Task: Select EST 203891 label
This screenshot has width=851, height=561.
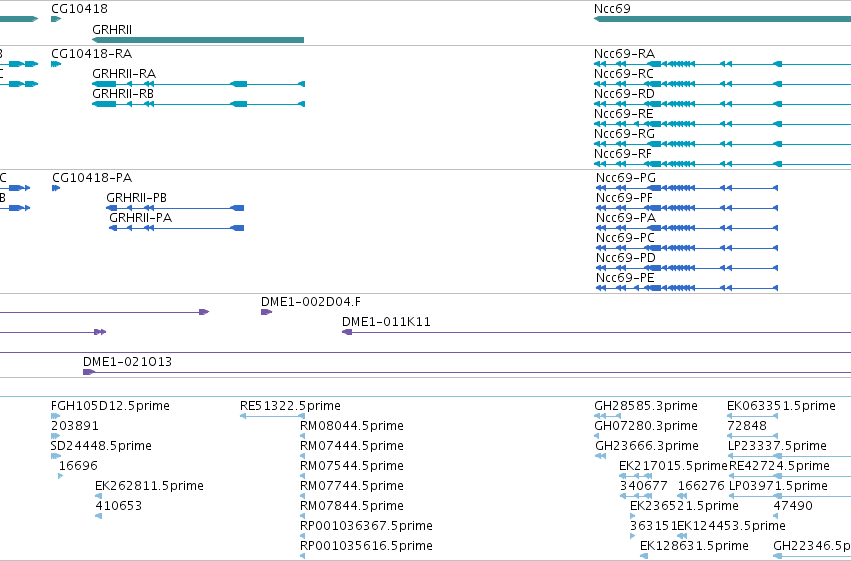Action: pos(75,426)
